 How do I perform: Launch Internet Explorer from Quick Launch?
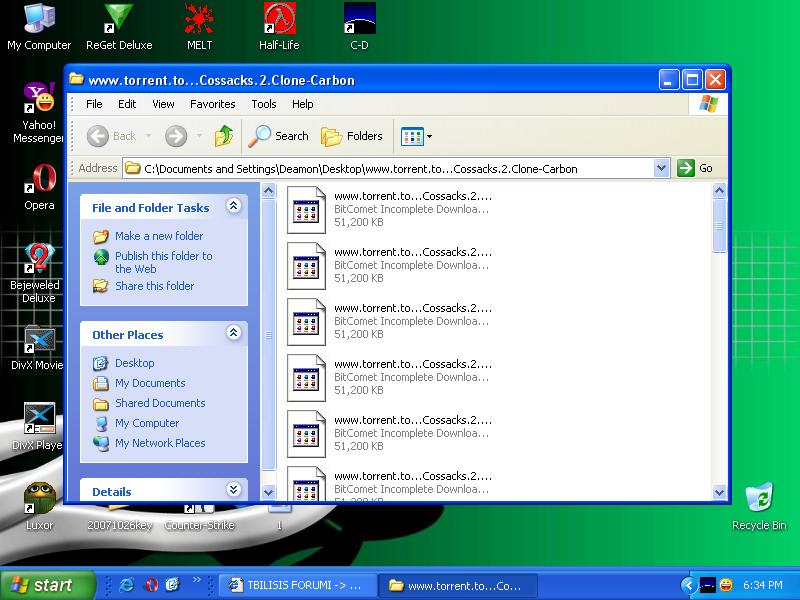(127, 585)
